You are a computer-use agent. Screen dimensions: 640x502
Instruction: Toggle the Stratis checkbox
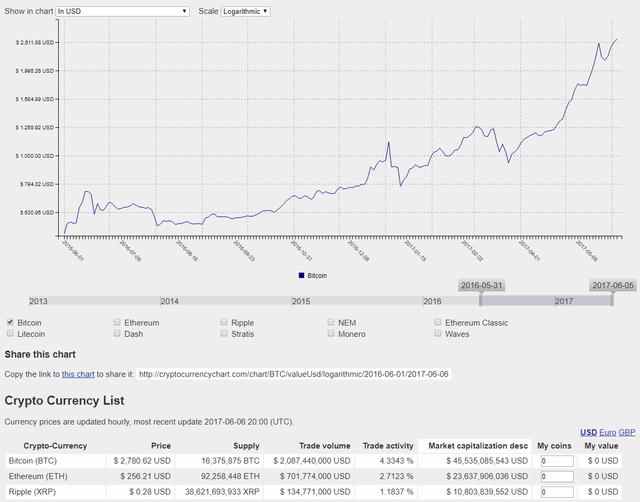pos(224,333)
